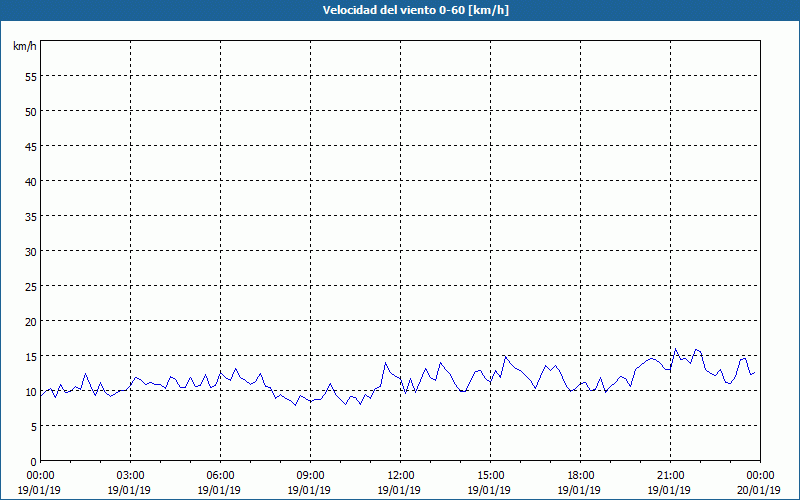This screenshot has height=500, width=800.
Task: Click the y-axis value 35
Action: (x=31, y=216)
